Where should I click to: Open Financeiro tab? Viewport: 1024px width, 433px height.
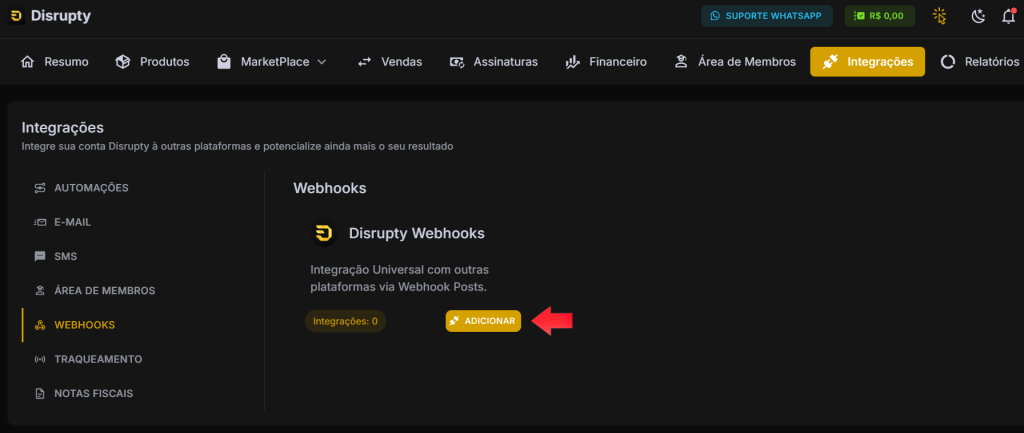[605, 62]
